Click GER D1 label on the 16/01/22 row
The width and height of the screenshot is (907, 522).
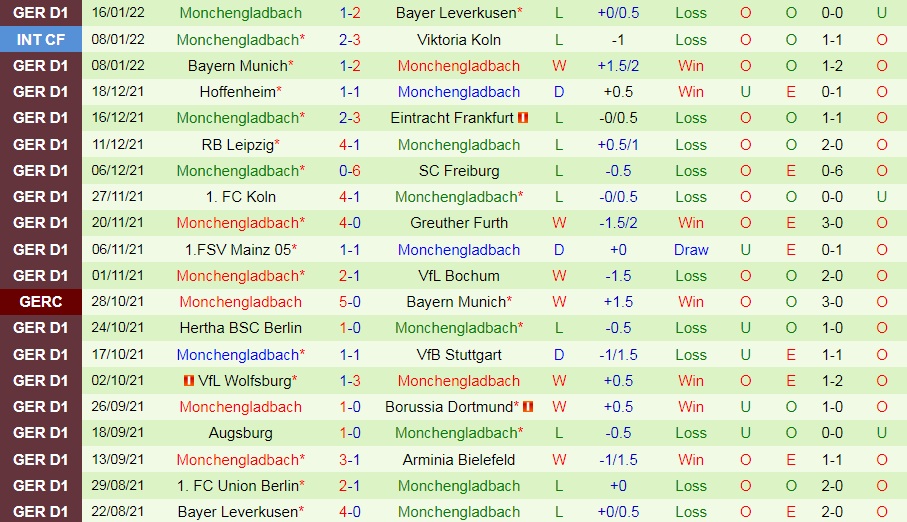[40, 13]
